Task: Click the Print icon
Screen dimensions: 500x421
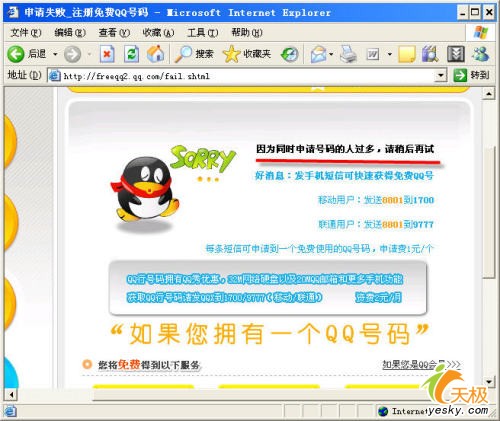Action: pos(348,54)
